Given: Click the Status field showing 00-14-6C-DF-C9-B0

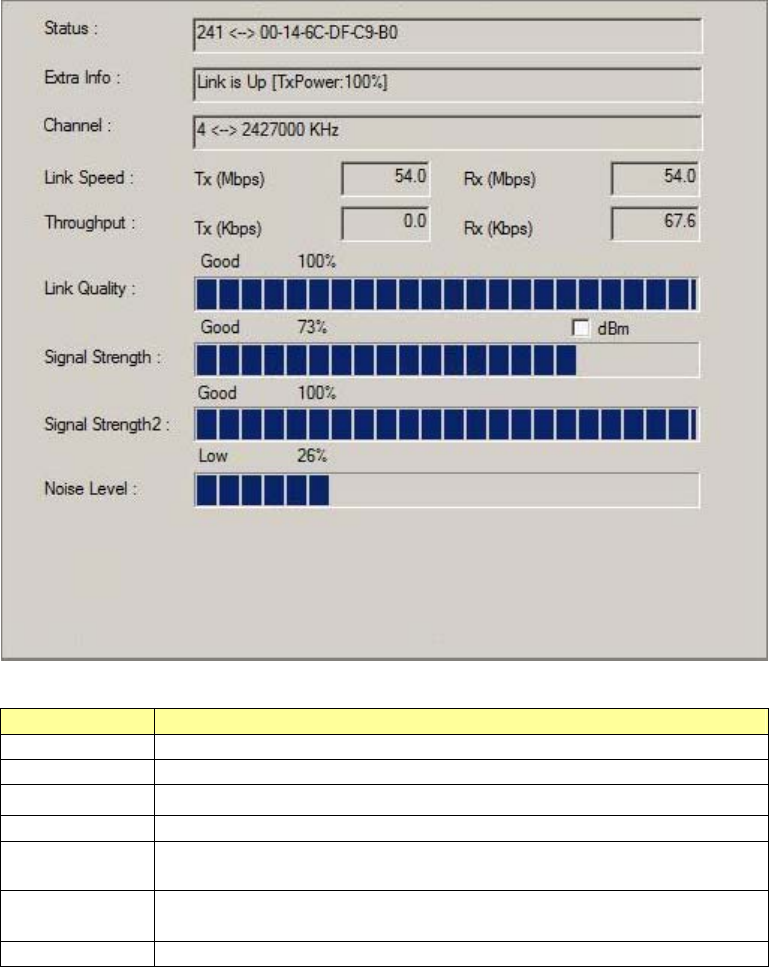Looking at the screenshot, I should [448, 35].
